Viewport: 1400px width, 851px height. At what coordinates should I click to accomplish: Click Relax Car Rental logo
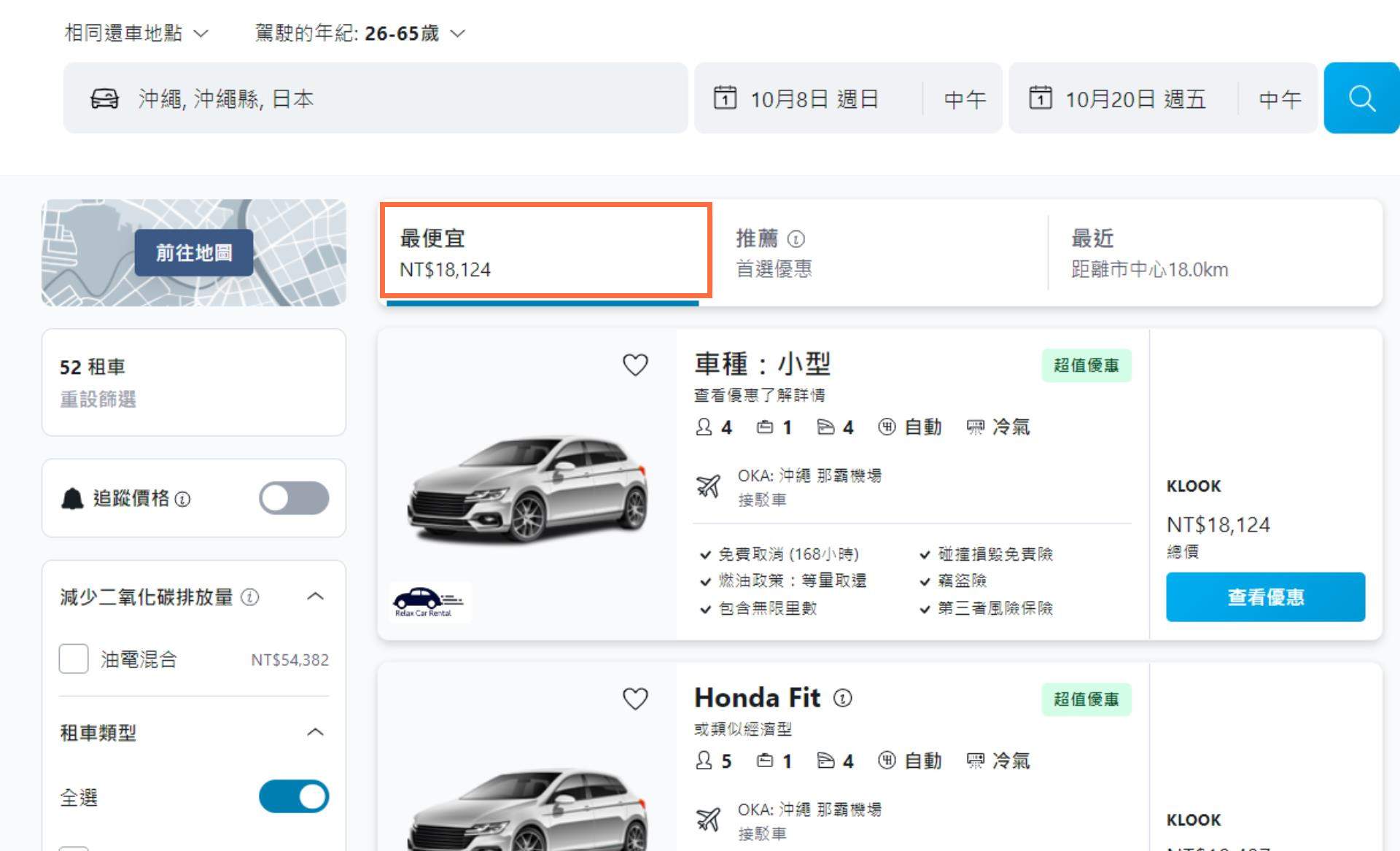(x=429, y=602)
